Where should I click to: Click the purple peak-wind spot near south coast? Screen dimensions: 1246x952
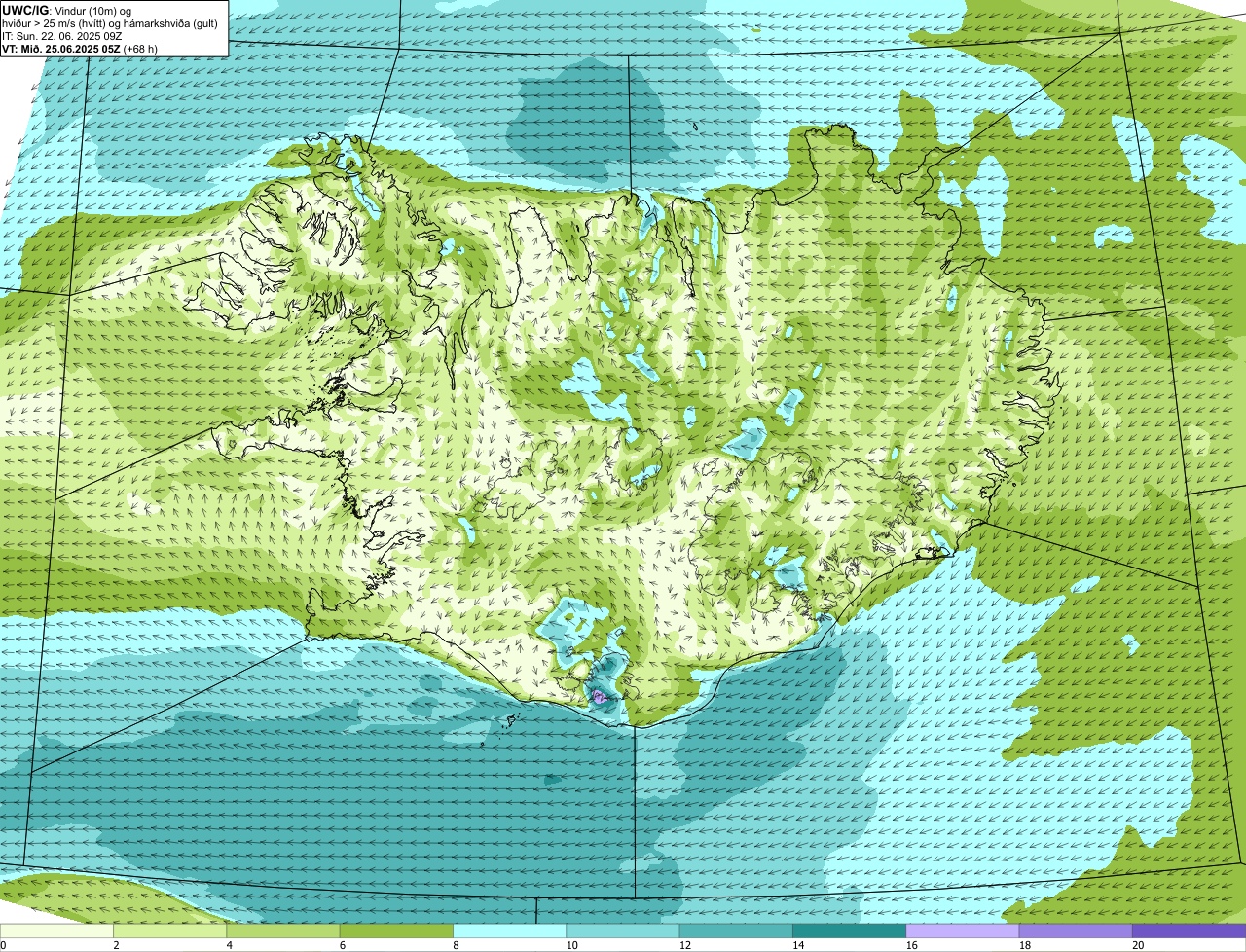coord(600,696)
